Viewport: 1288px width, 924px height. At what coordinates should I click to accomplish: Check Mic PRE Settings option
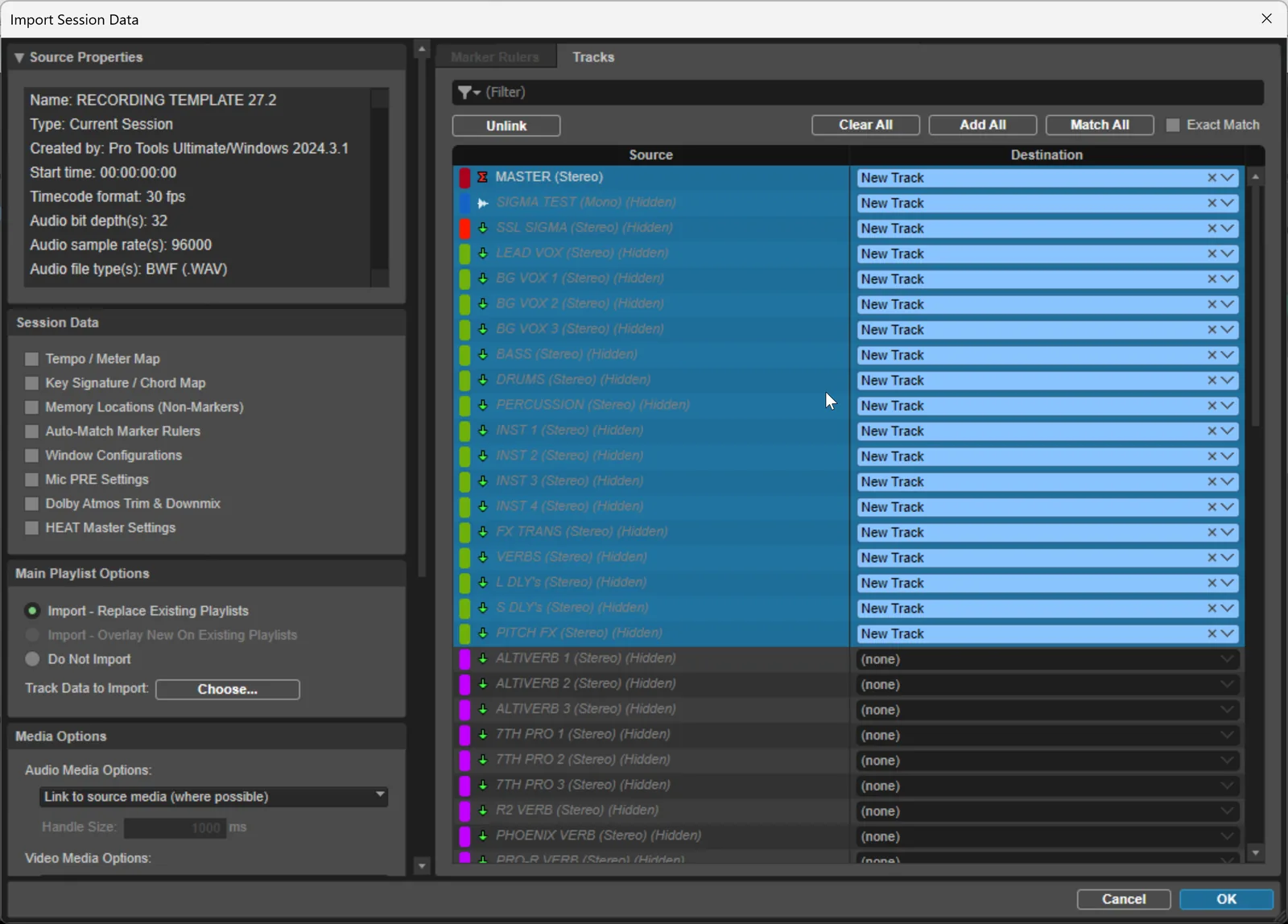point(32,480)
